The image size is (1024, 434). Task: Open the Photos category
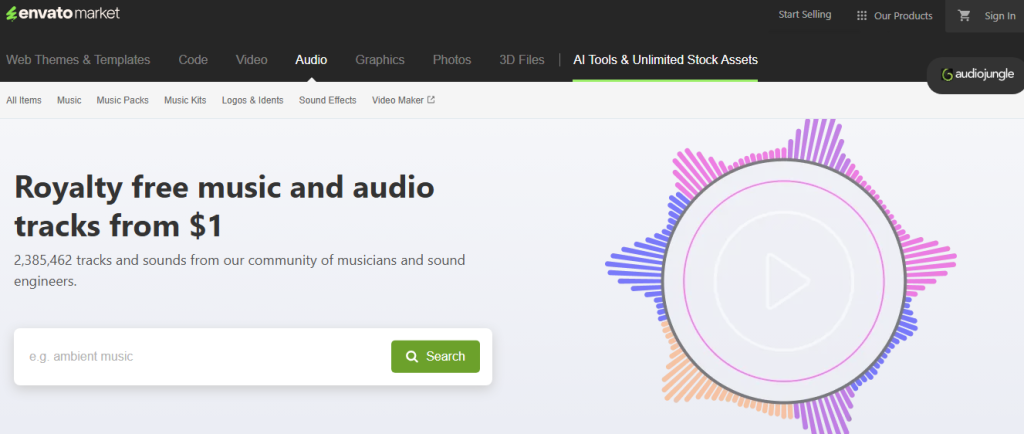pos(452,60)
